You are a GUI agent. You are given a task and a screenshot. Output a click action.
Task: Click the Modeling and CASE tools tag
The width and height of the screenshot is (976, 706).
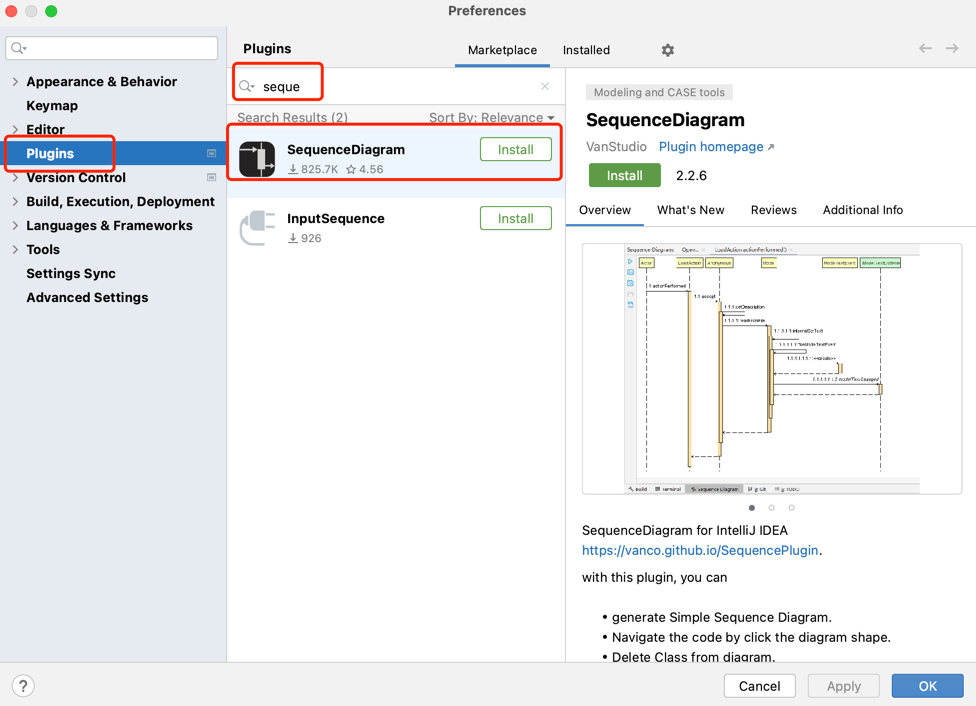pyautogui.click(x=659, y=92)
